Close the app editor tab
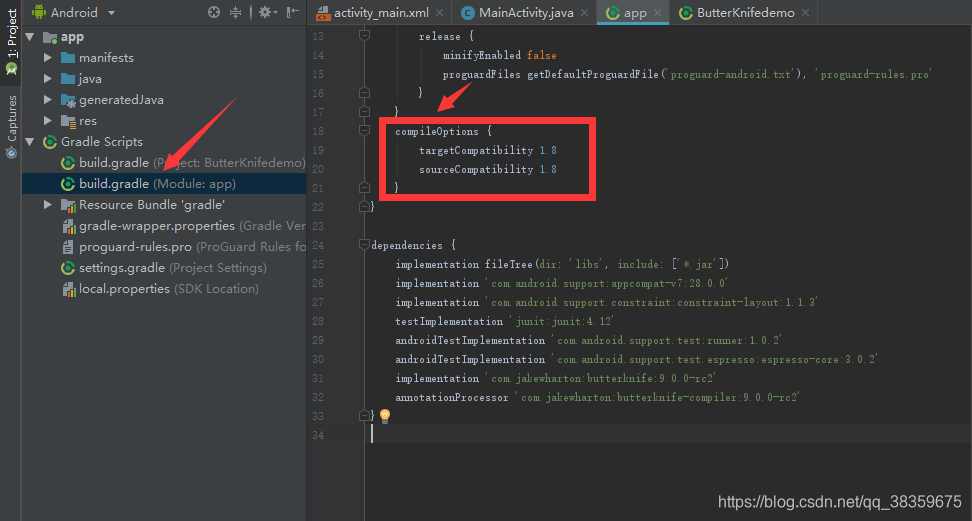Image resolution: width=972 pixels, height=521 pixels. coord(658,12)
